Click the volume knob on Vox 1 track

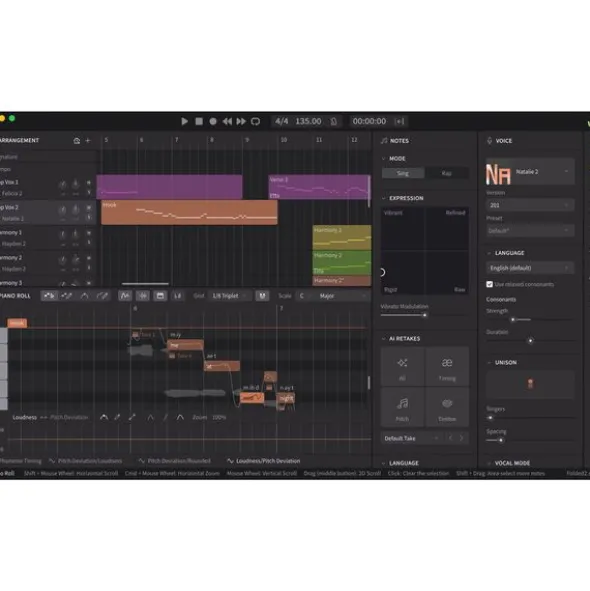tap(63, 185)
